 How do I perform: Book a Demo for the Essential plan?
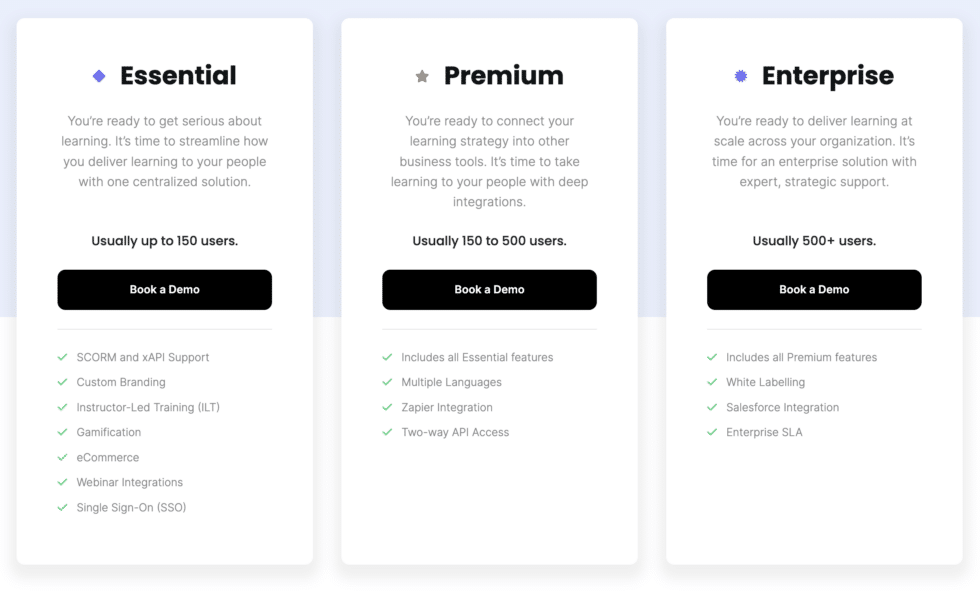pyautogui.click(x=164, y=290)
